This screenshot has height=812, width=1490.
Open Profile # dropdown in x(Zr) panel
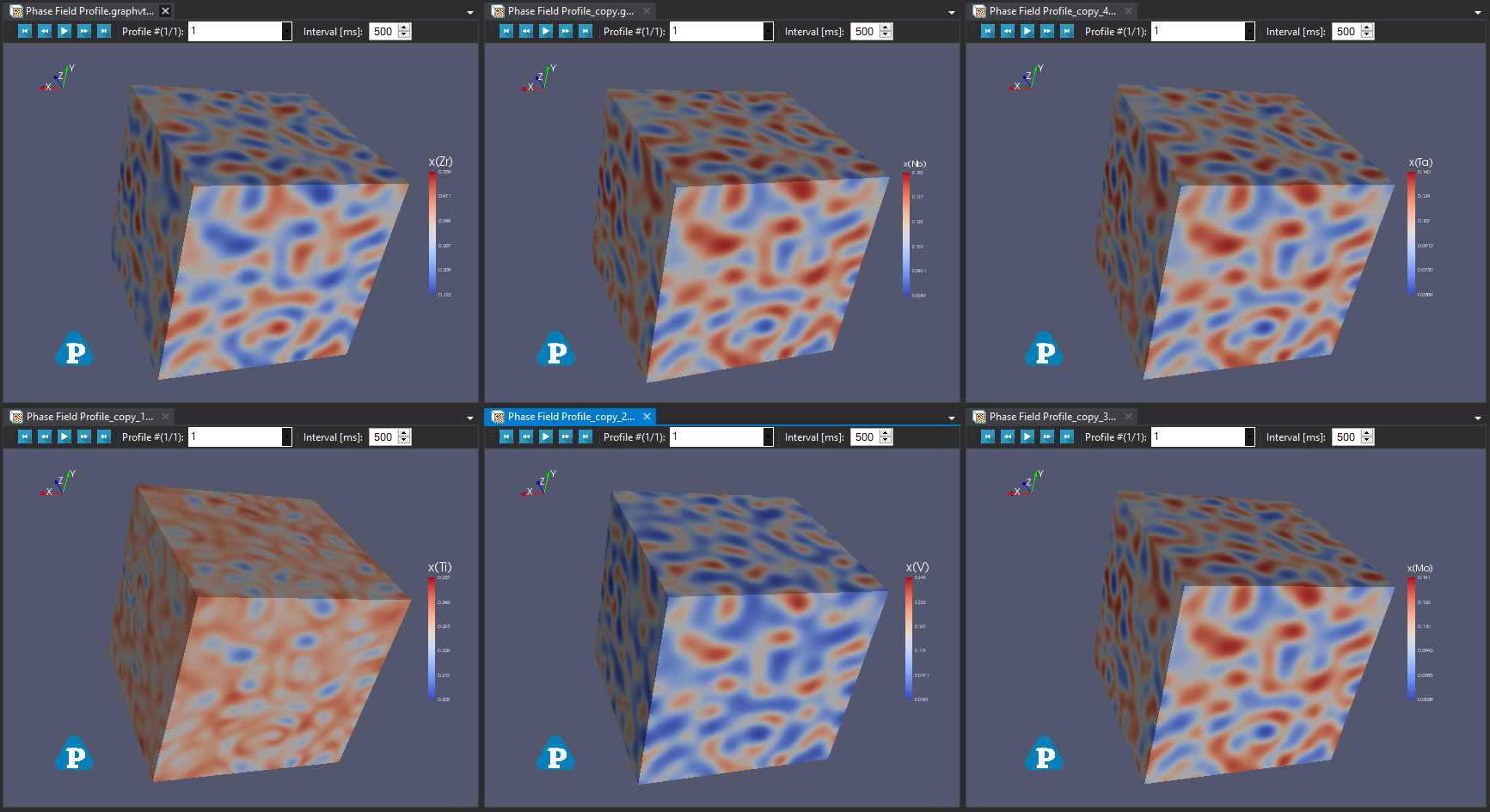(x=286, y=31)
